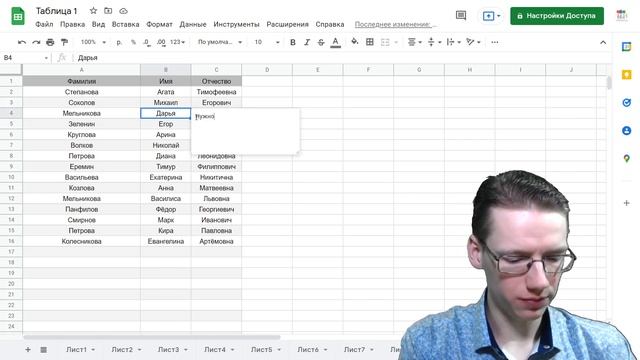
Task: Click the Get add-ons plus icon
Action: [627, 203]
